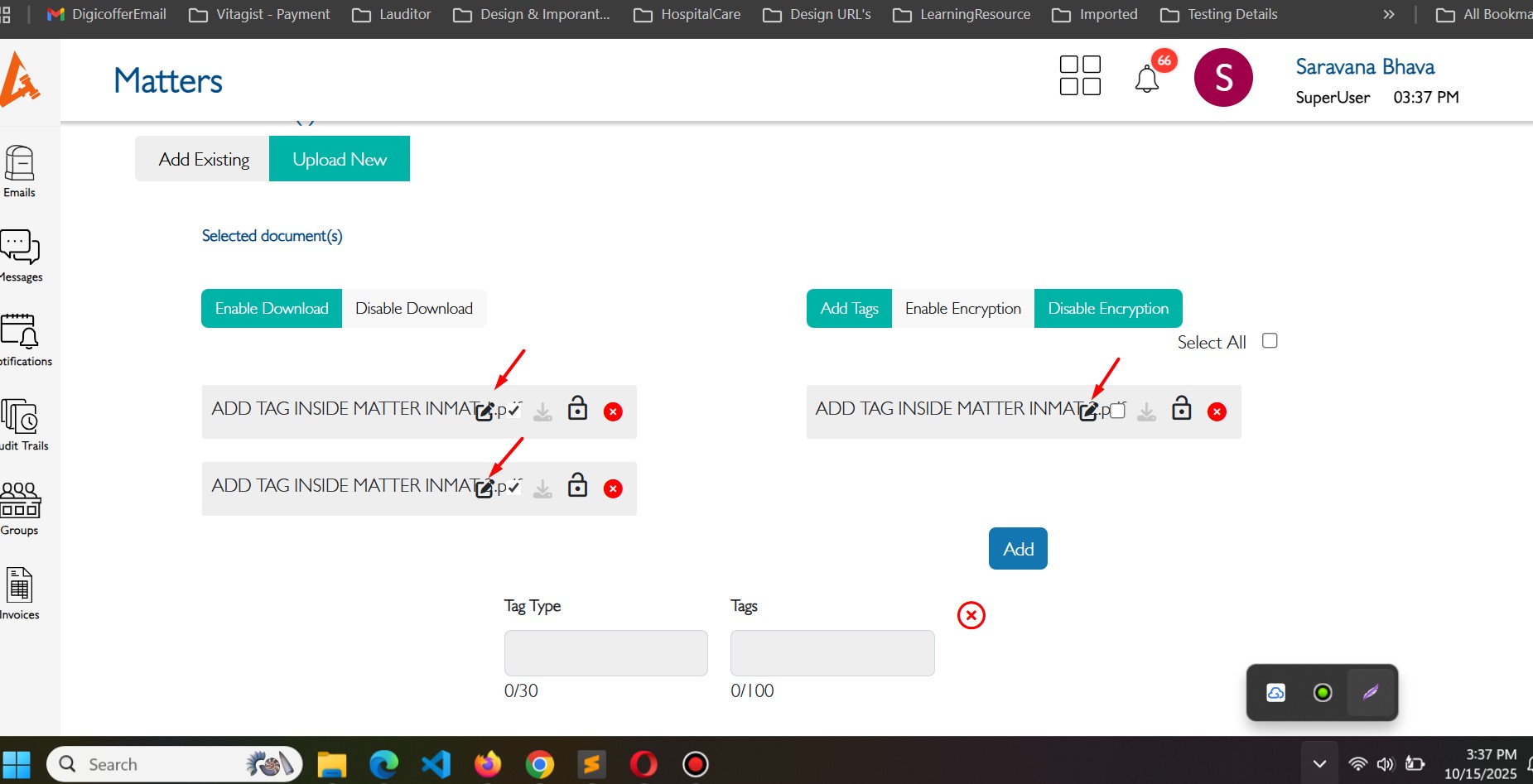Open the notifications bell with 66 badge

coord(1147,79)
